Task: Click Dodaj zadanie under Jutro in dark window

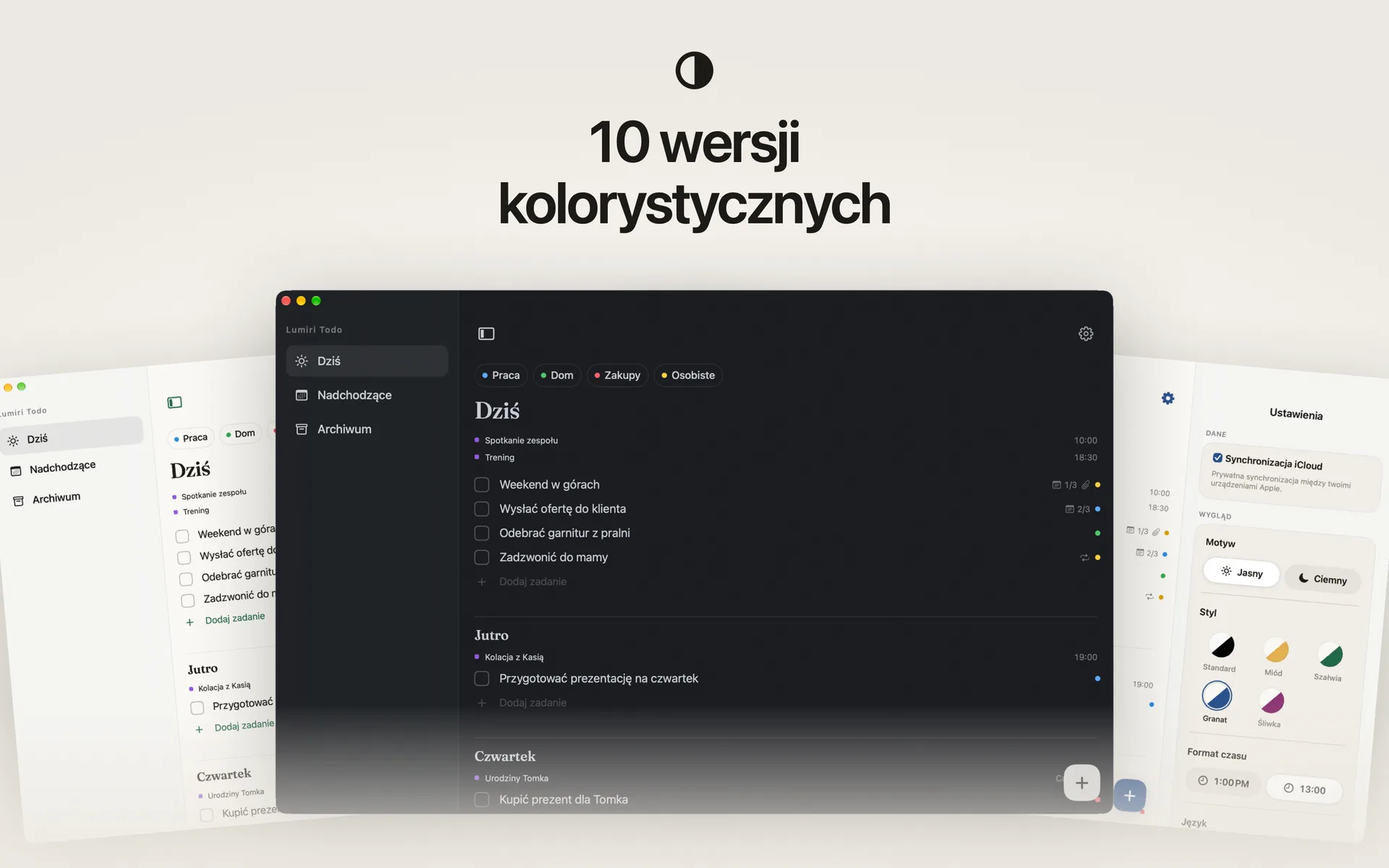Action: click(x=532, y=703)
